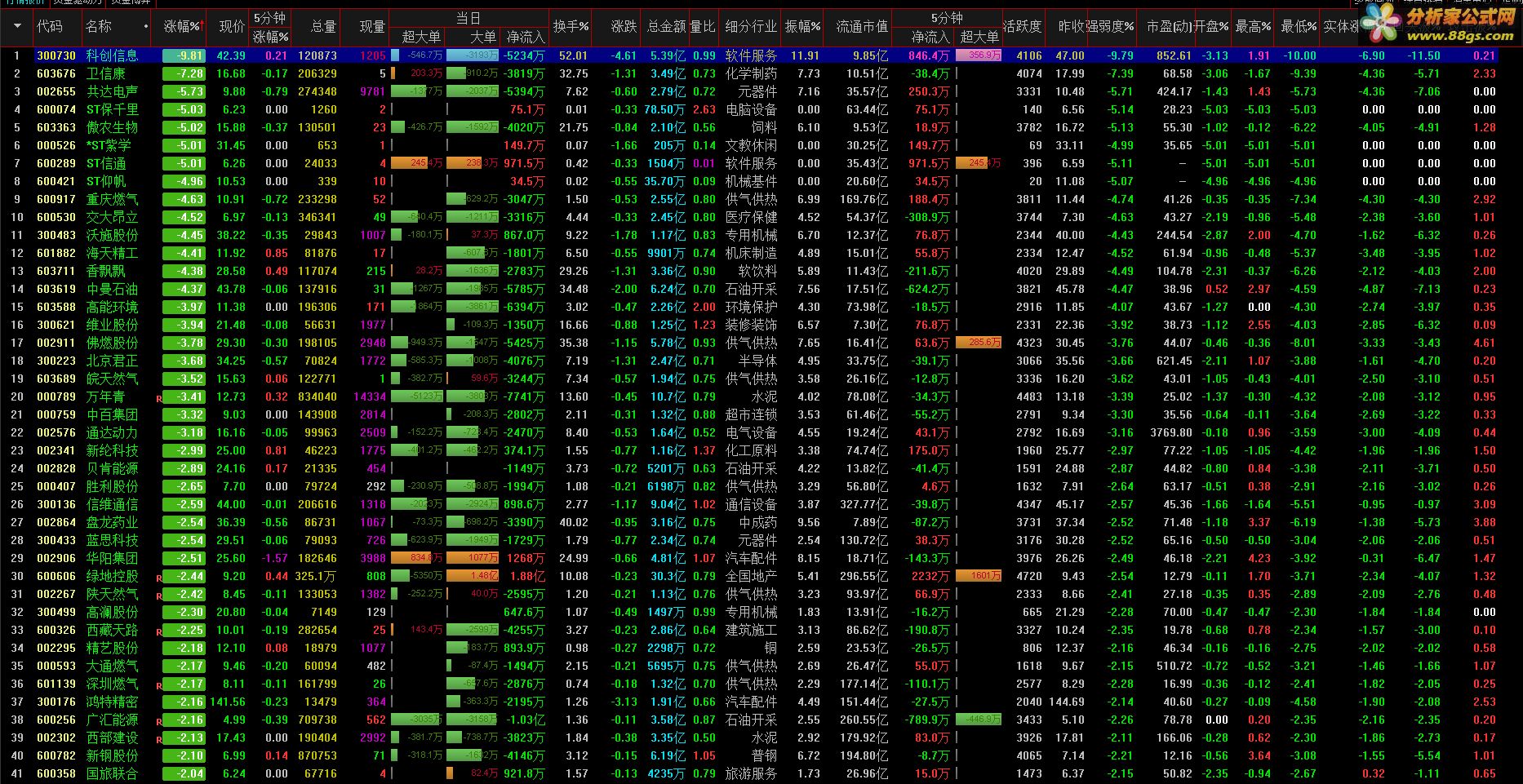
Task: Sort by 强弱度% column header
Action: point(1110,27)
